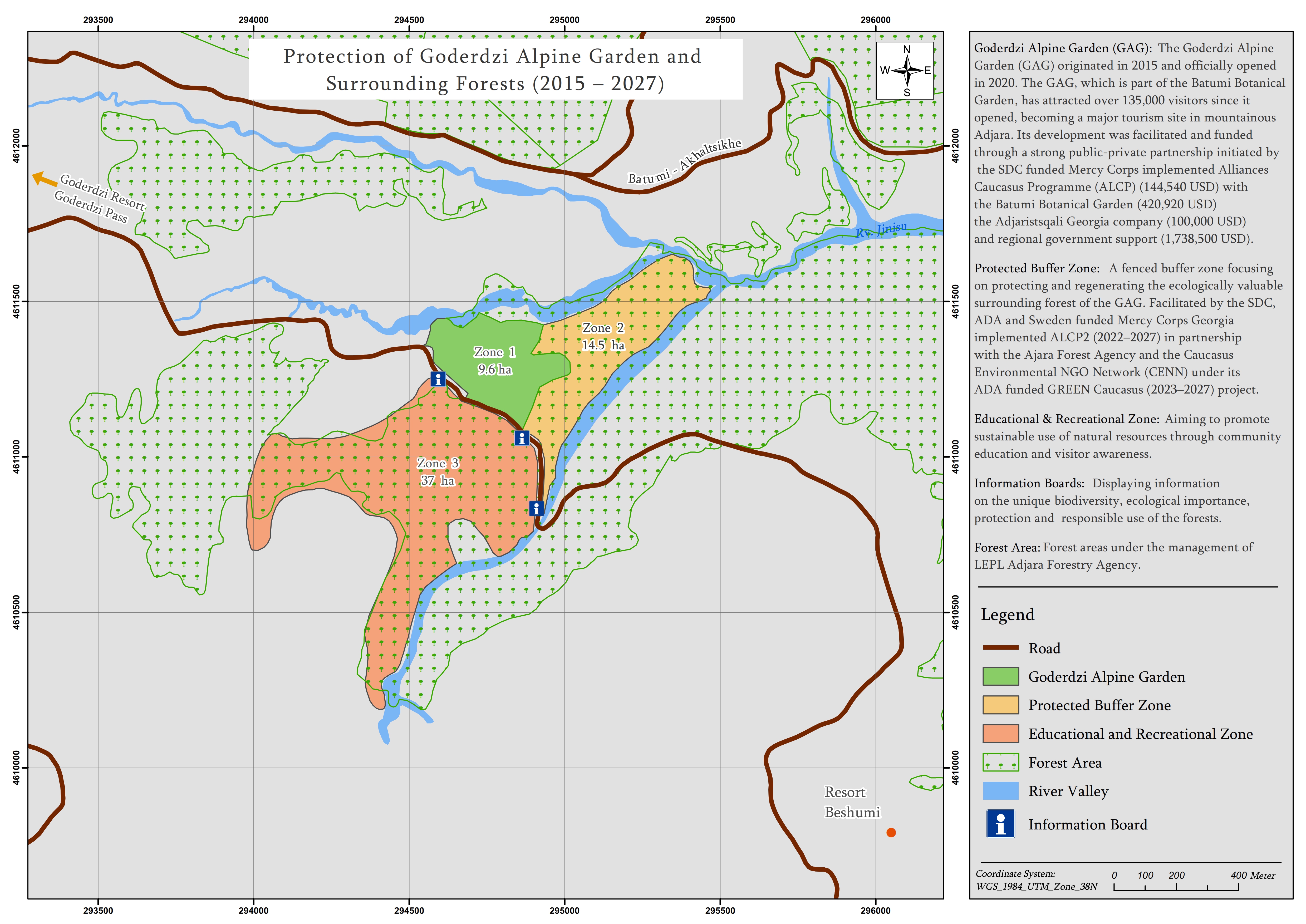Click the scale bar graphic
Viewport: 1306px width, 924px height.
click(1176, 887)
